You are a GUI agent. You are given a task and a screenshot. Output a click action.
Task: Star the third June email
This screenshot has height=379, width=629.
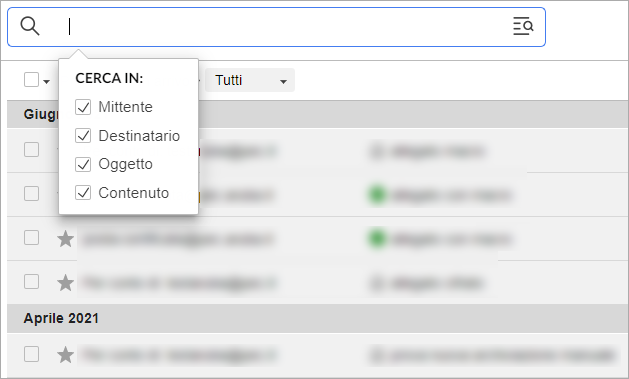tap(65, 239)
